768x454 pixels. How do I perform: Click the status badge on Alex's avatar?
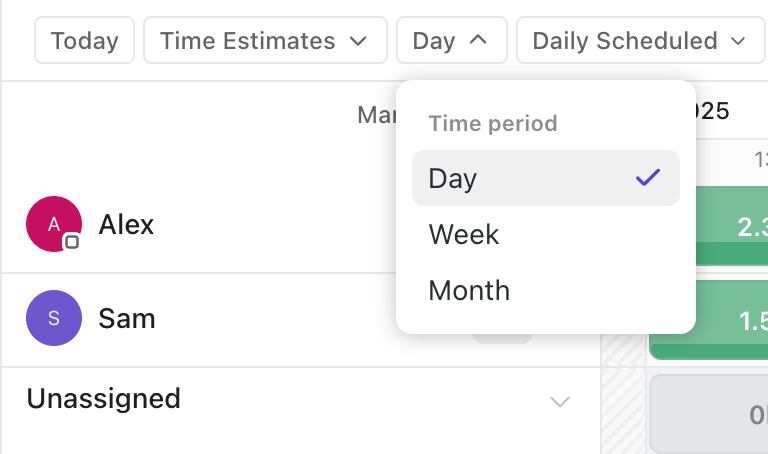72,242
